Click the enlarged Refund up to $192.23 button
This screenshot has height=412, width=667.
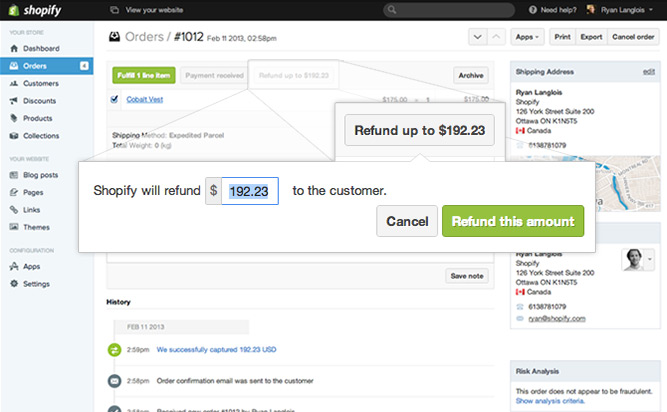click(419, 130)
